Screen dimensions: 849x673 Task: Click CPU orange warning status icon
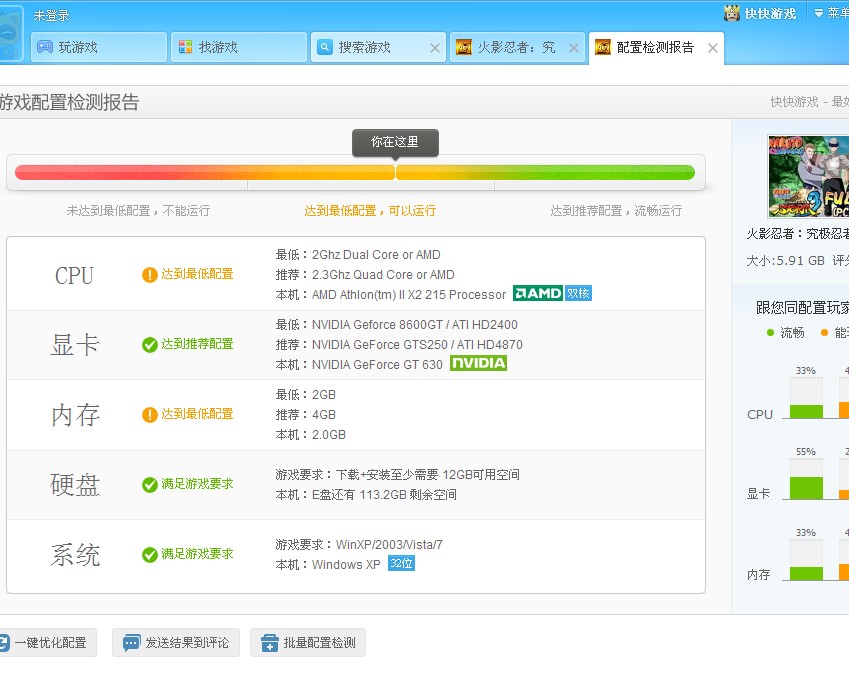tap(150, 274)
